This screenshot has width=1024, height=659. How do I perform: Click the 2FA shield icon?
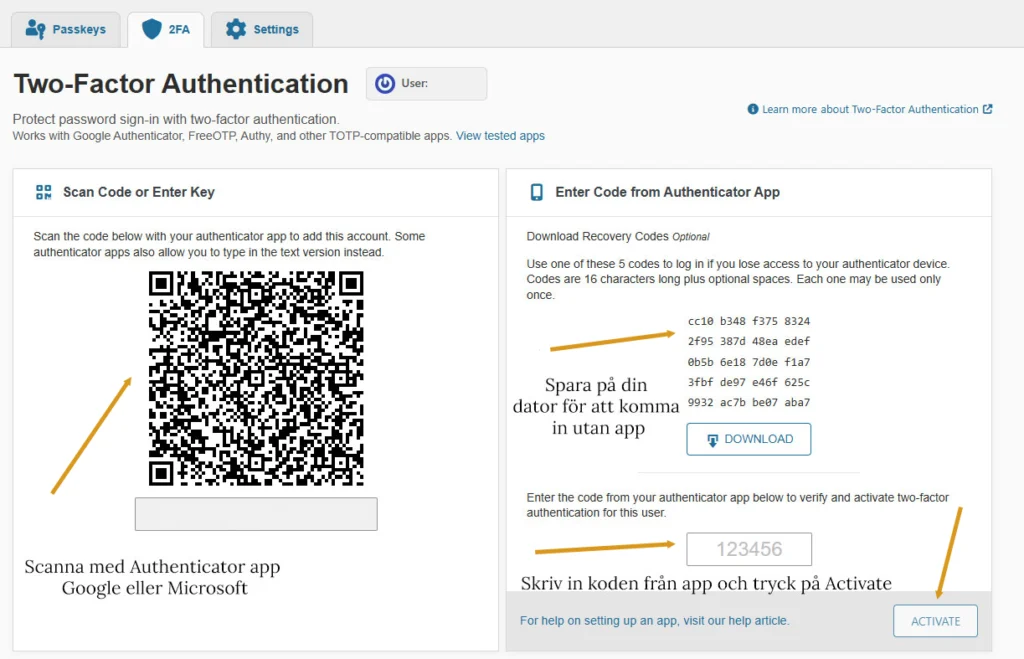coord(152,29)
